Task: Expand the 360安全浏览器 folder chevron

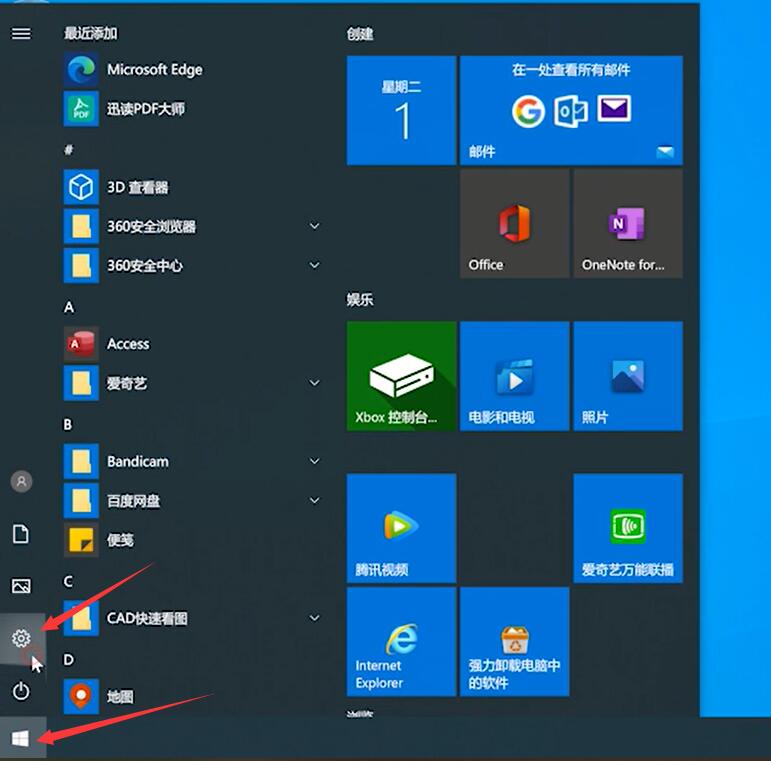Action: (315, 226)
